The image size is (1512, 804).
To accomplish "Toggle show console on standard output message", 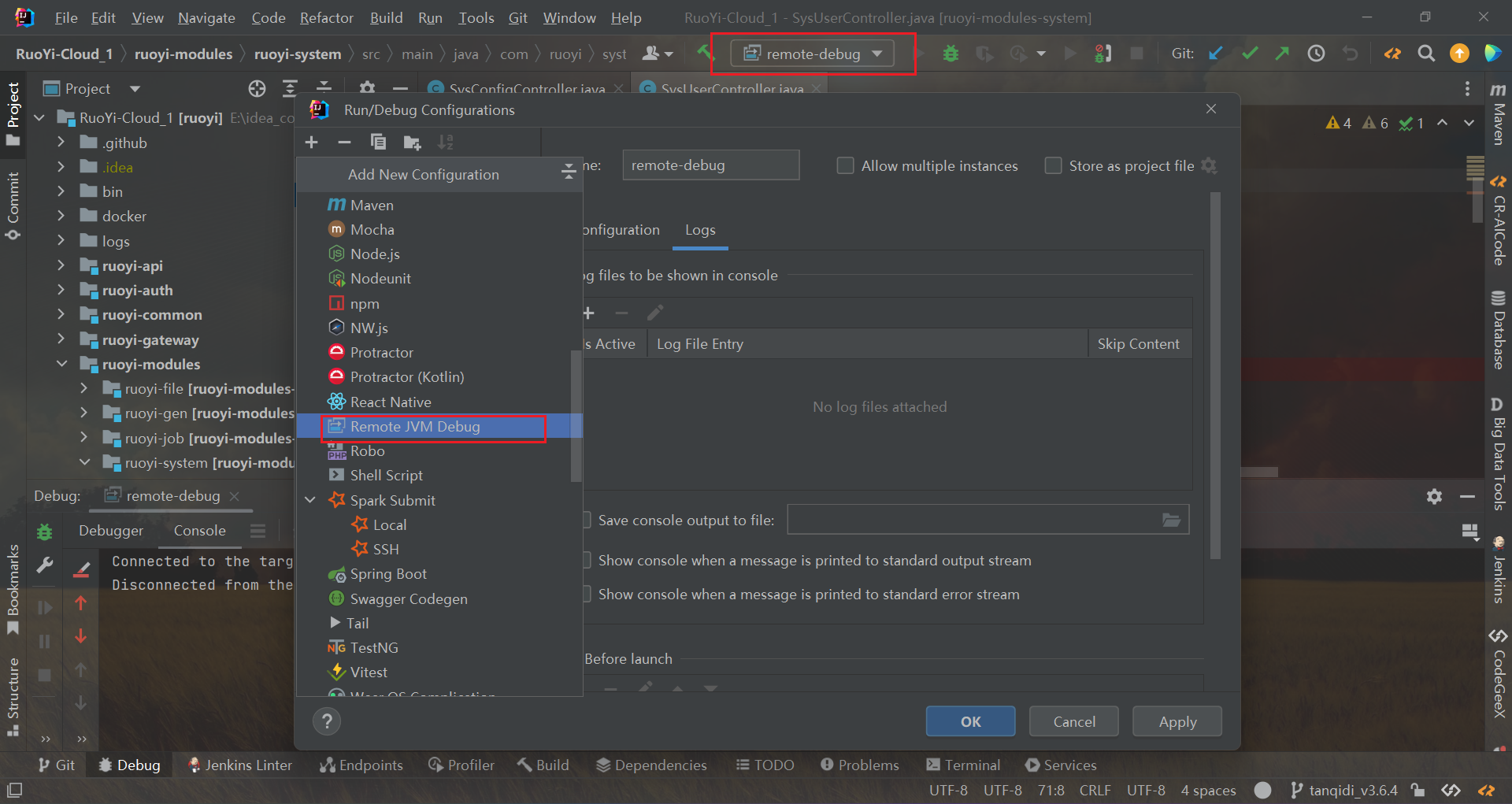I will click(586, 560).
